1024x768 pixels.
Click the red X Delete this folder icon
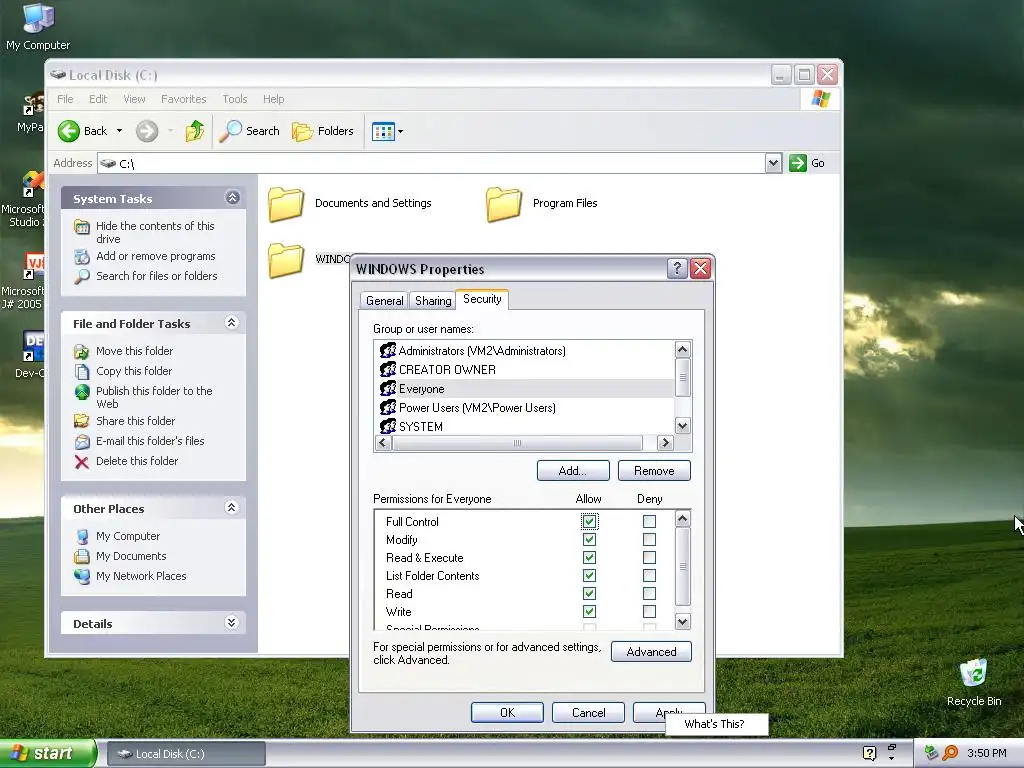(x=82, y=462)
